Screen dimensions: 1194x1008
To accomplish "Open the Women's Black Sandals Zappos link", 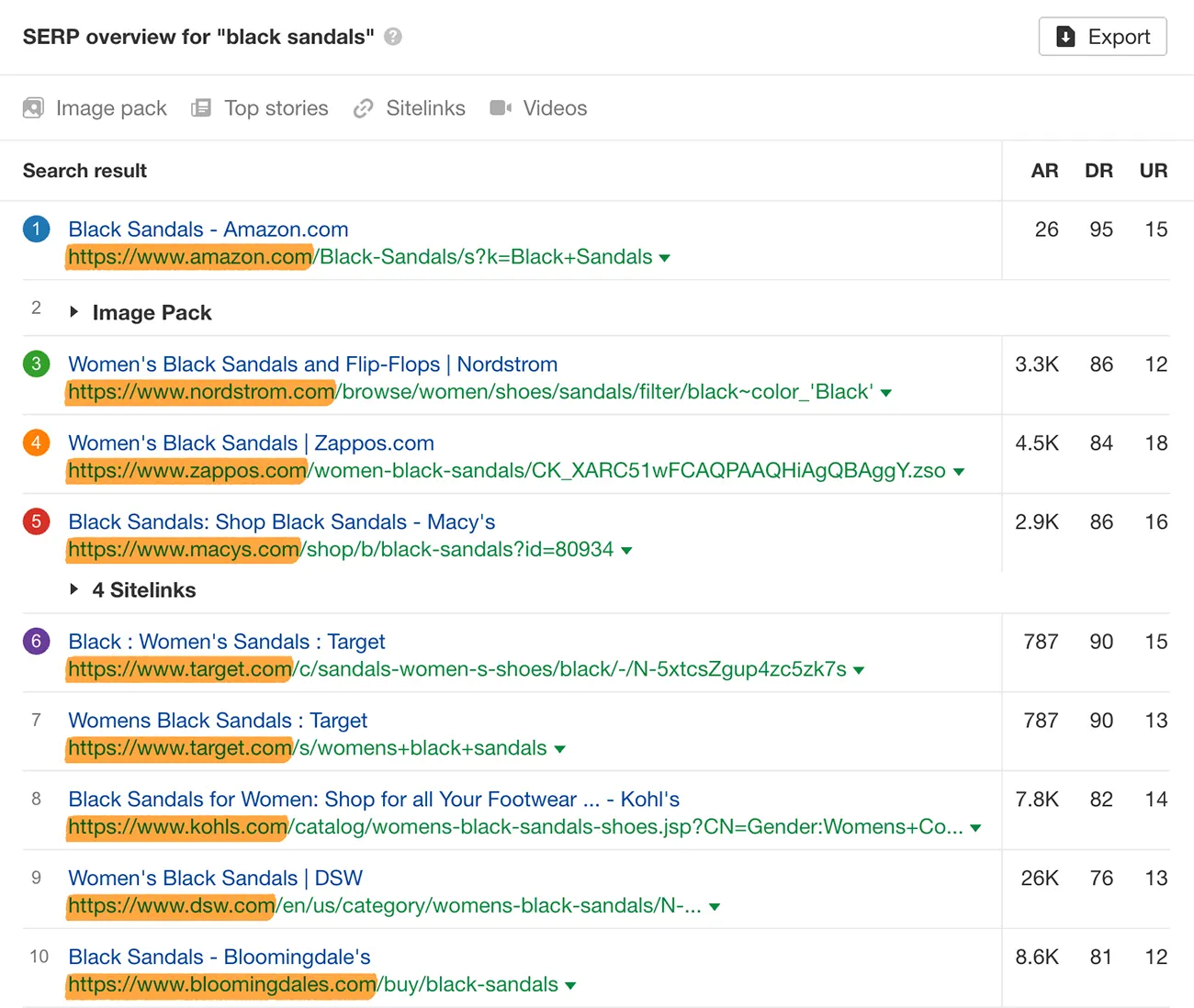I will tap(251, 443).
